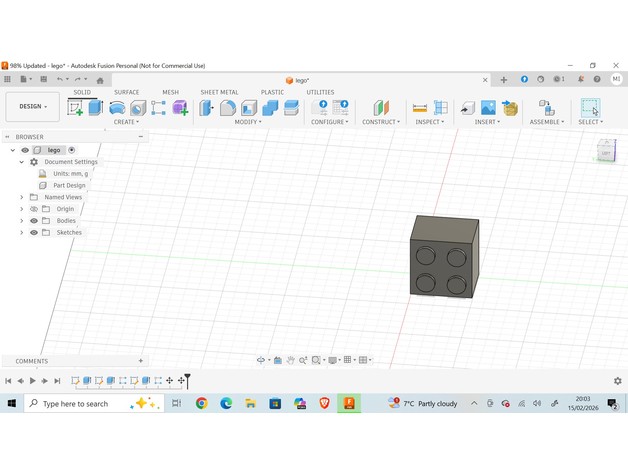Select the Shell tool

tap(249, 108)
